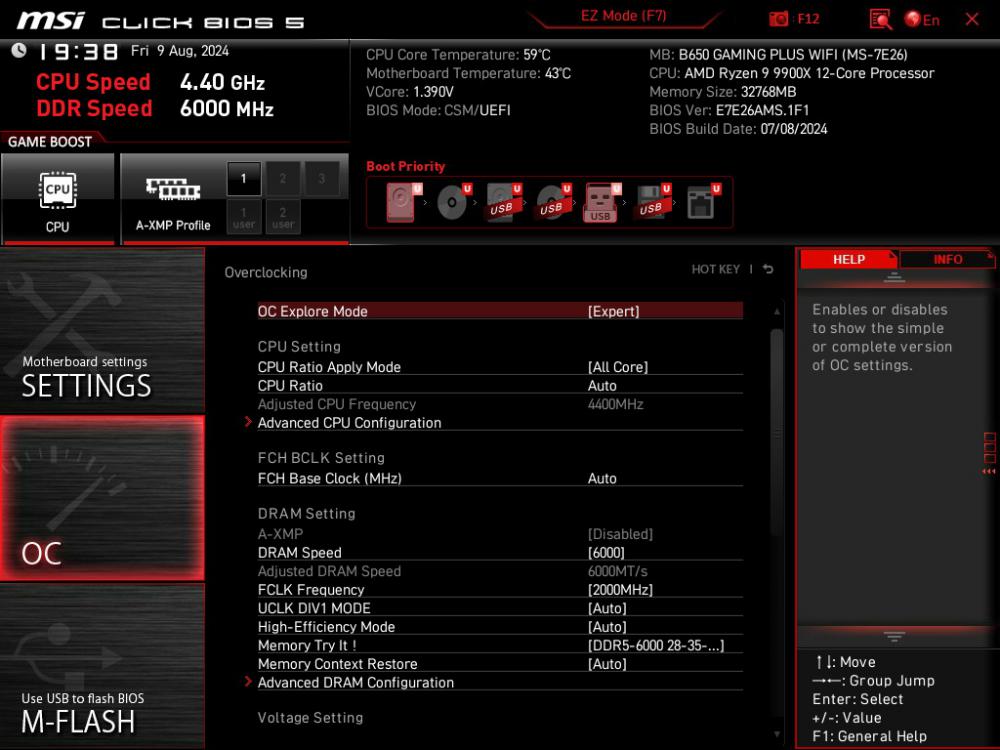Enable A-XMP profile 2

(x=283, y=179)
